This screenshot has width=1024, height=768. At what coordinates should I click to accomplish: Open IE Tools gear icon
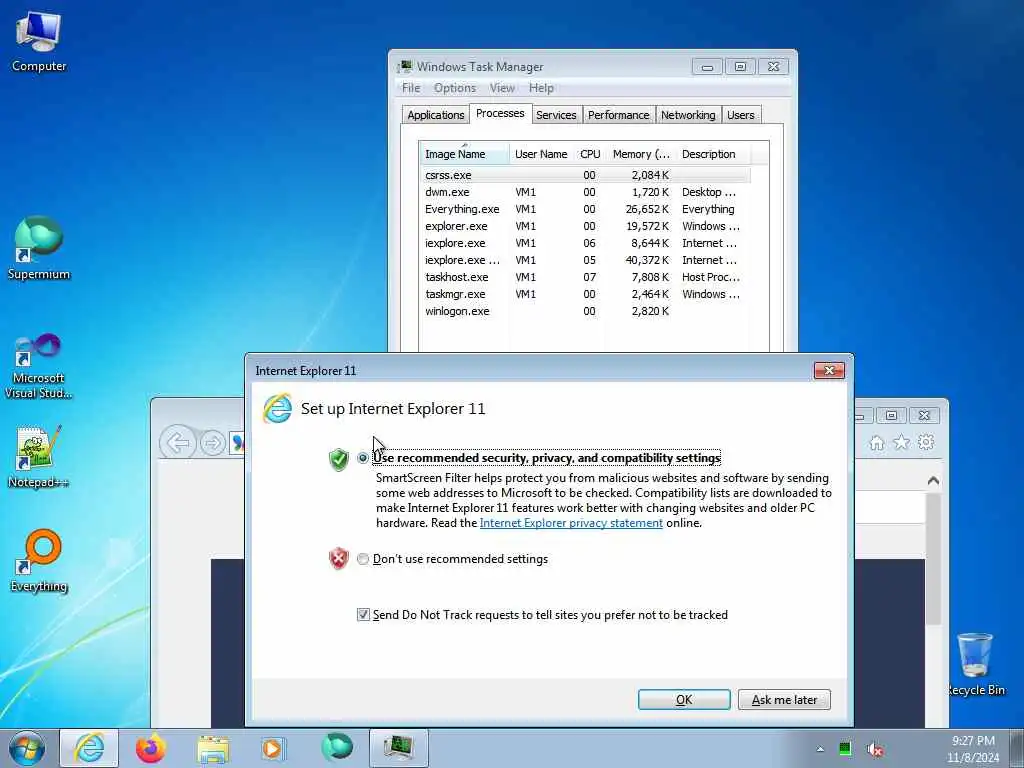[926, 443]
